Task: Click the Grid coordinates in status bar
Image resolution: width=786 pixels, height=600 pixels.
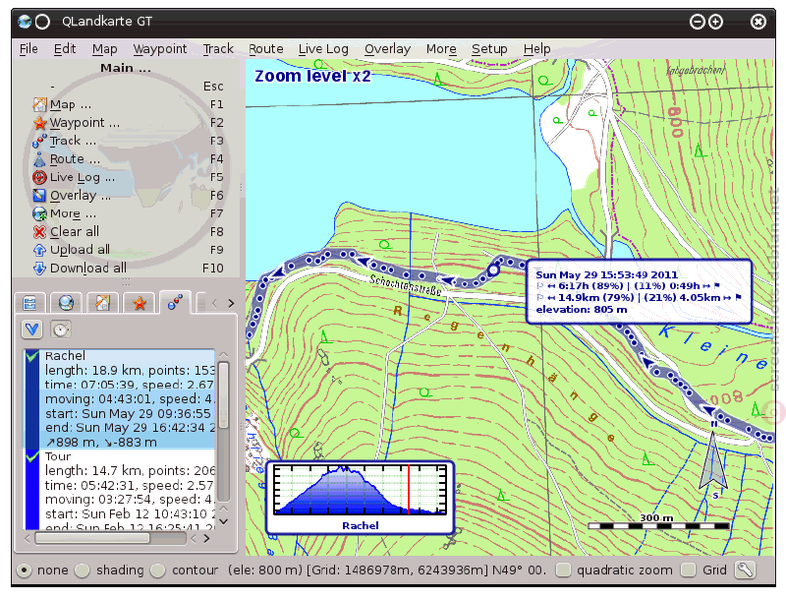Action: [397, 570]
